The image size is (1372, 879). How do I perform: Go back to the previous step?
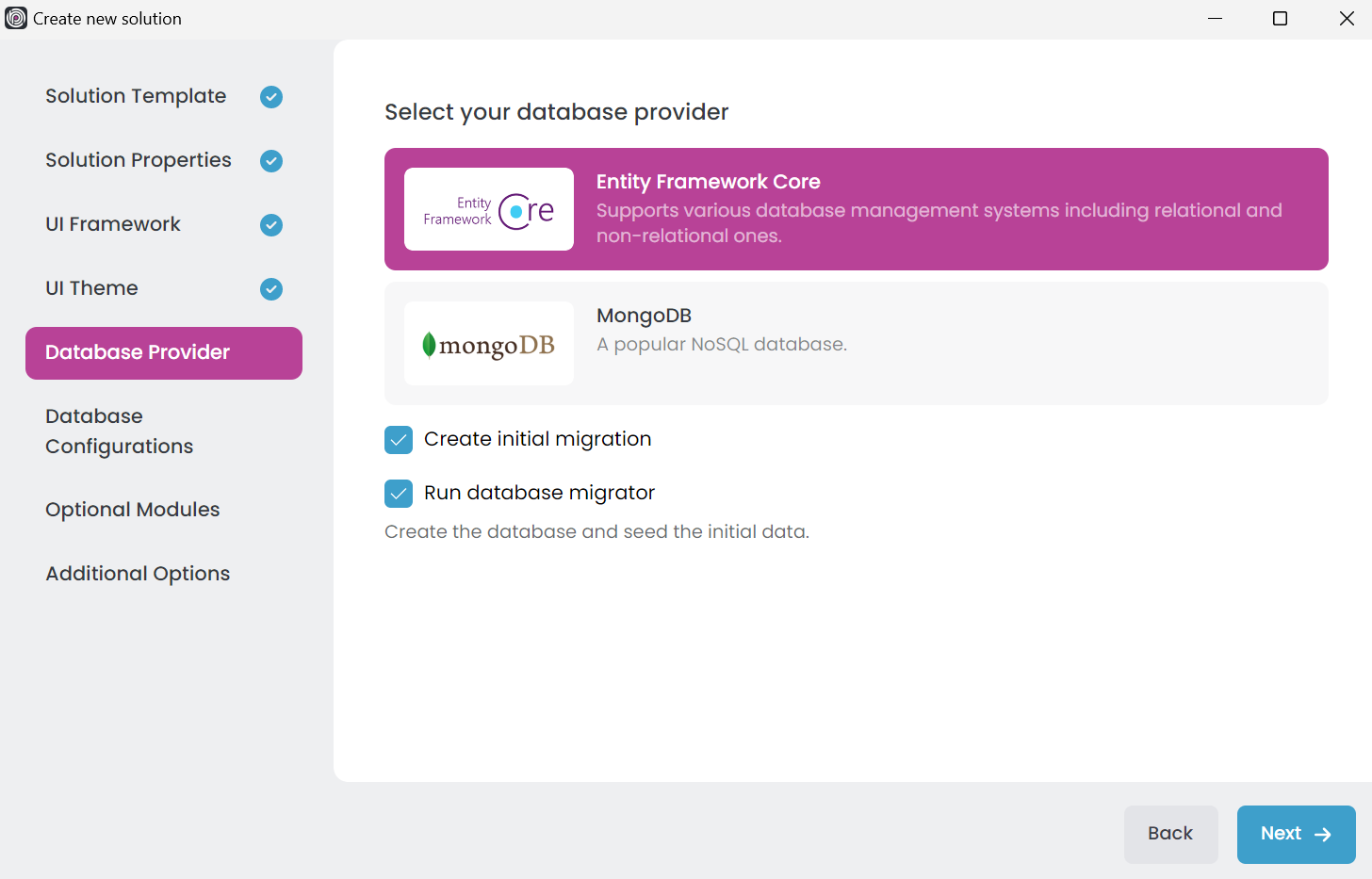click(x=1171, y=835)
